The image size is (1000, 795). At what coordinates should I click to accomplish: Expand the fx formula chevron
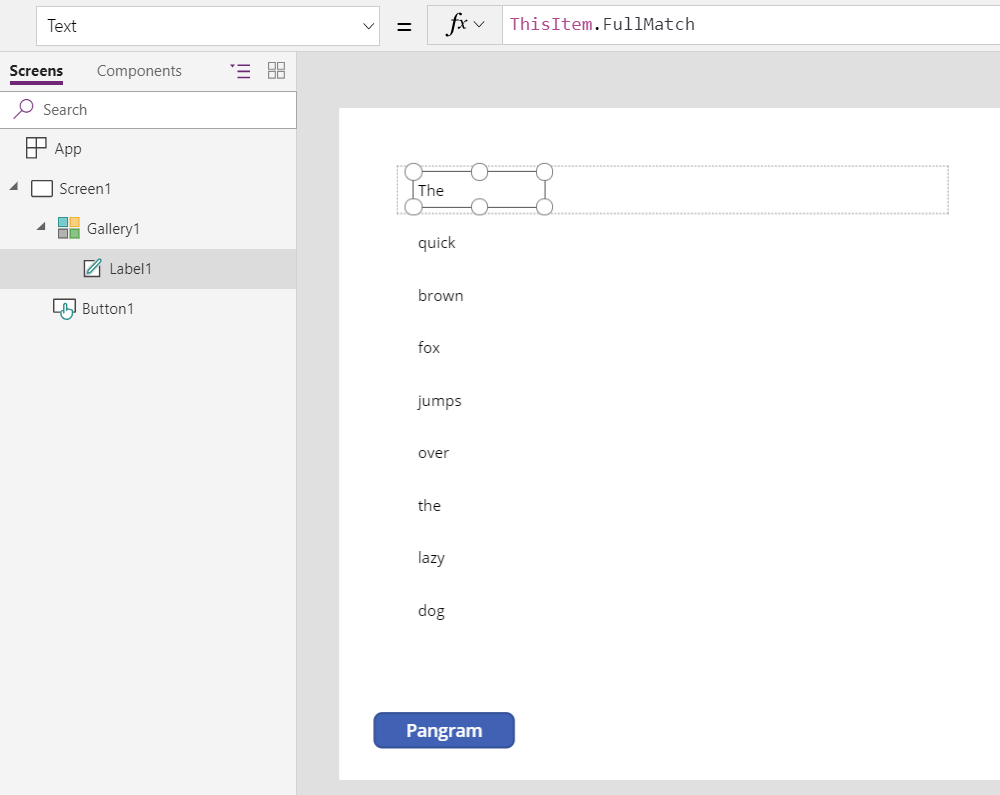point(480,25)
